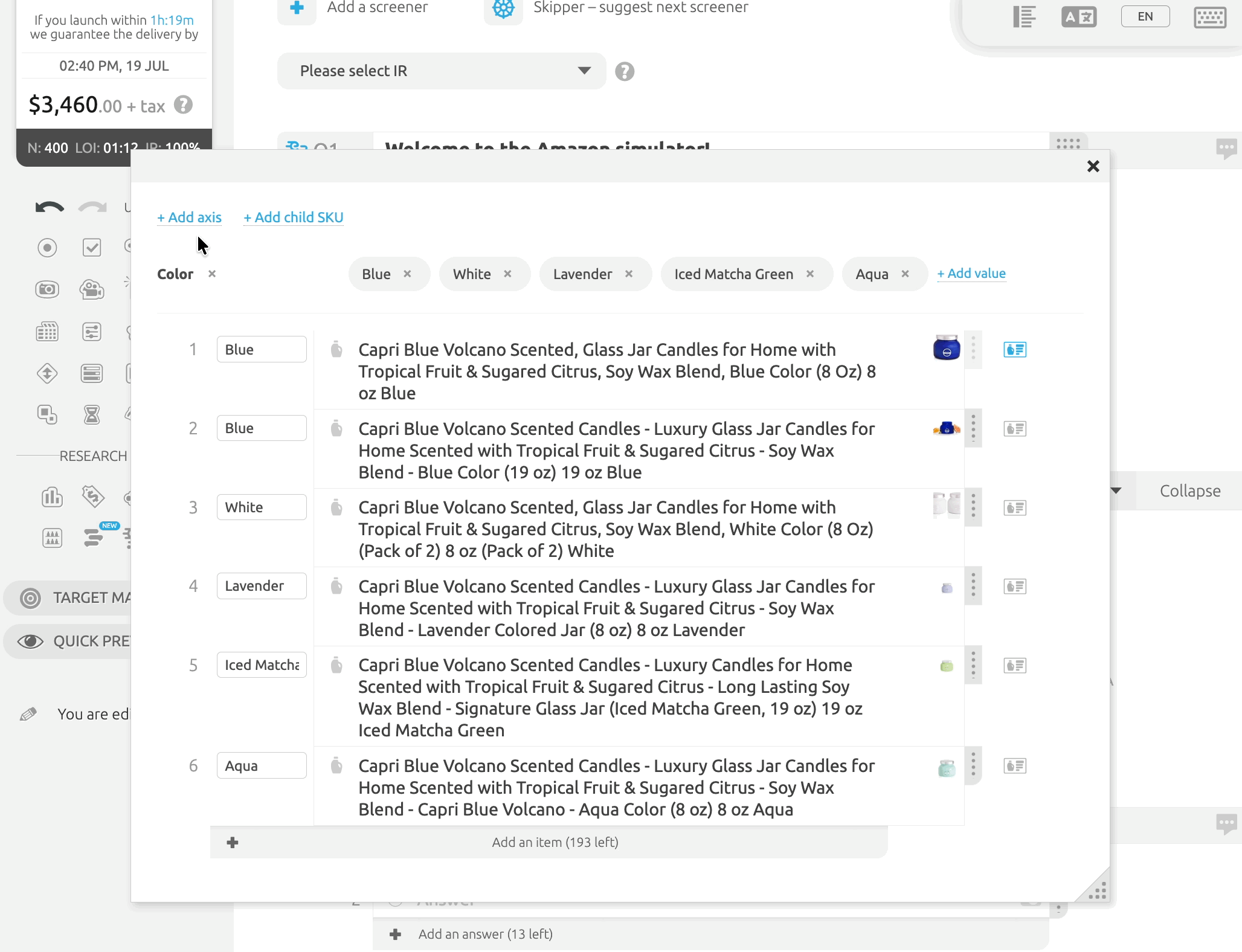1242x952 pixels.
Task: Remove the Lavender color value chip
Action: pos(629,274)
